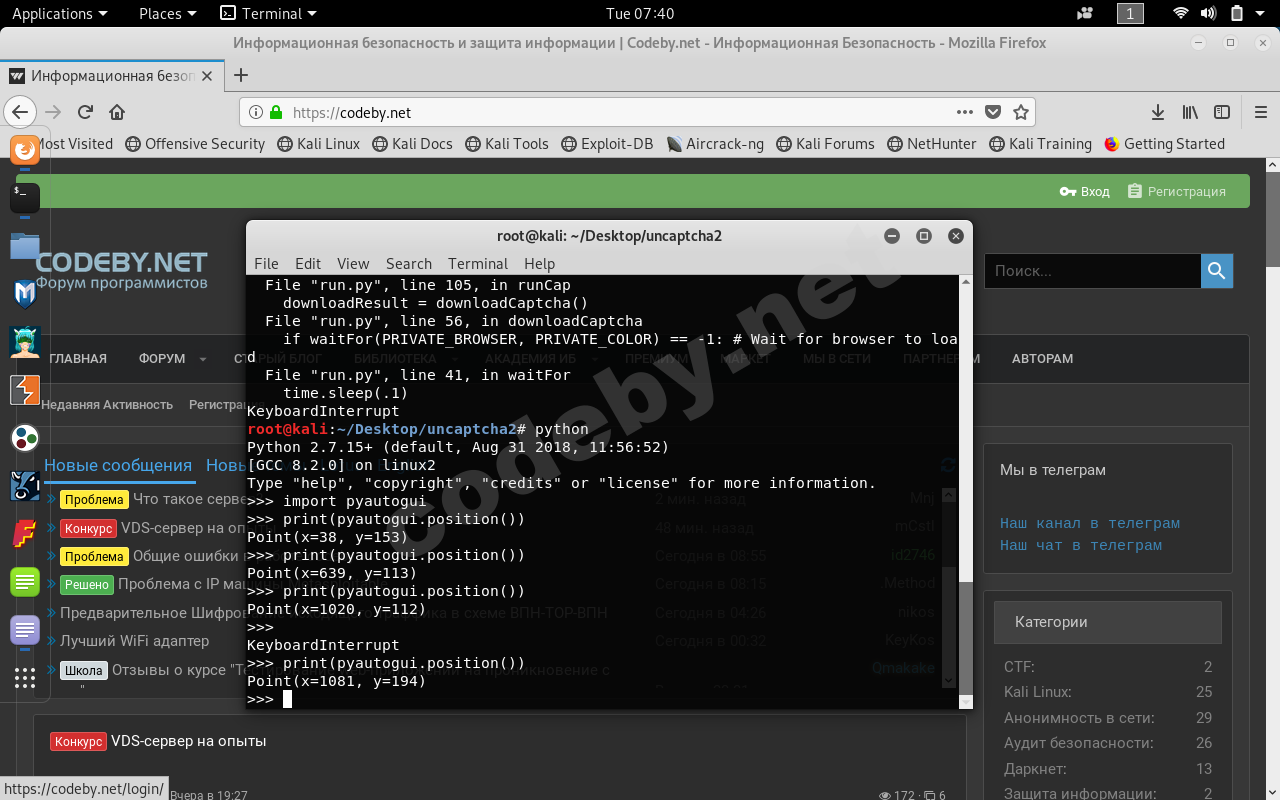Open the Downloads arrow in Firefox toolbar
Image resolution: width=1280 pixels, height=800 pixels.
point(1157,112)
